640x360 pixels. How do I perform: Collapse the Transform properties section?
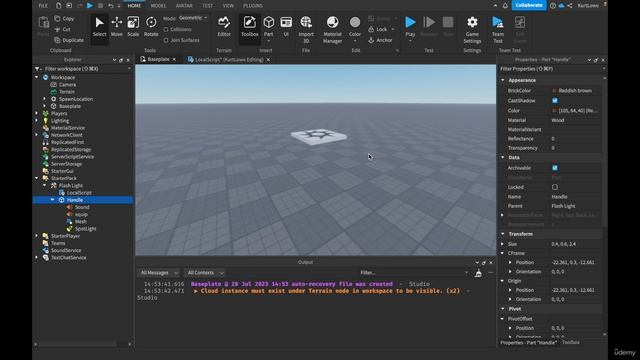pyautogui.click(x=503, y=234)
